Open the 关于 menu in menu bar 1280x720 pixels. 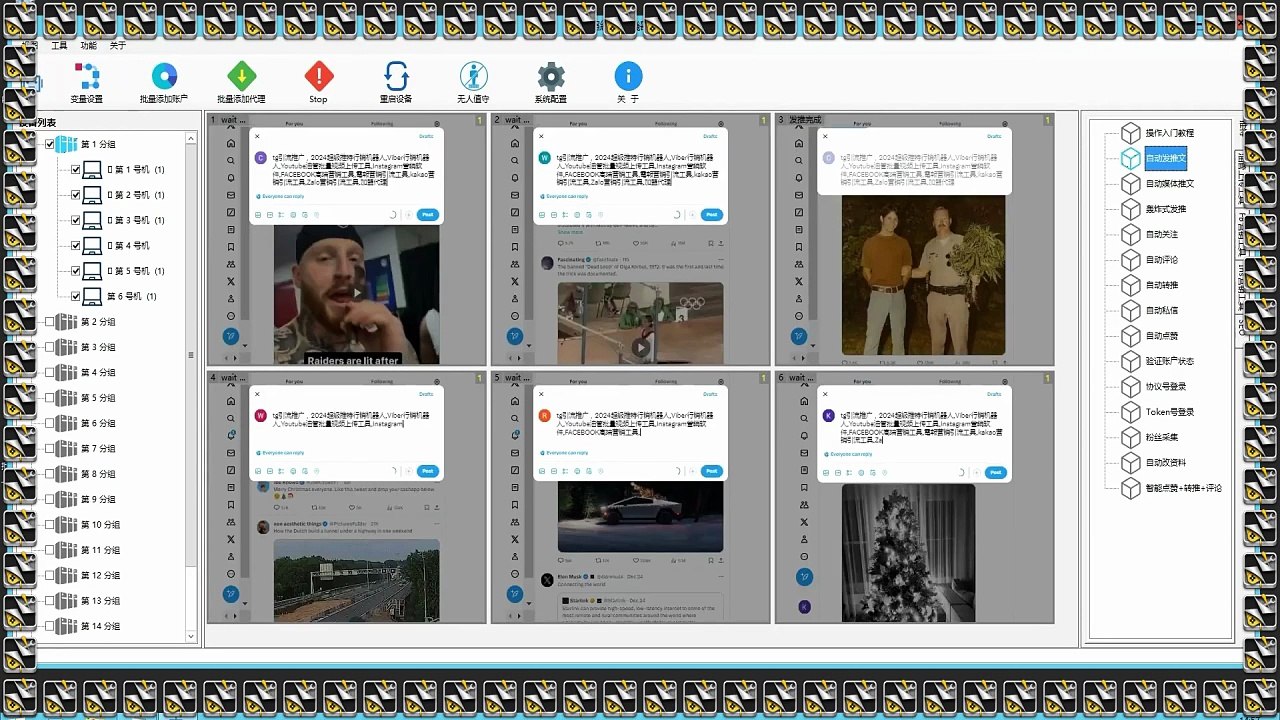pyautogui.click(x=118, y=45)
